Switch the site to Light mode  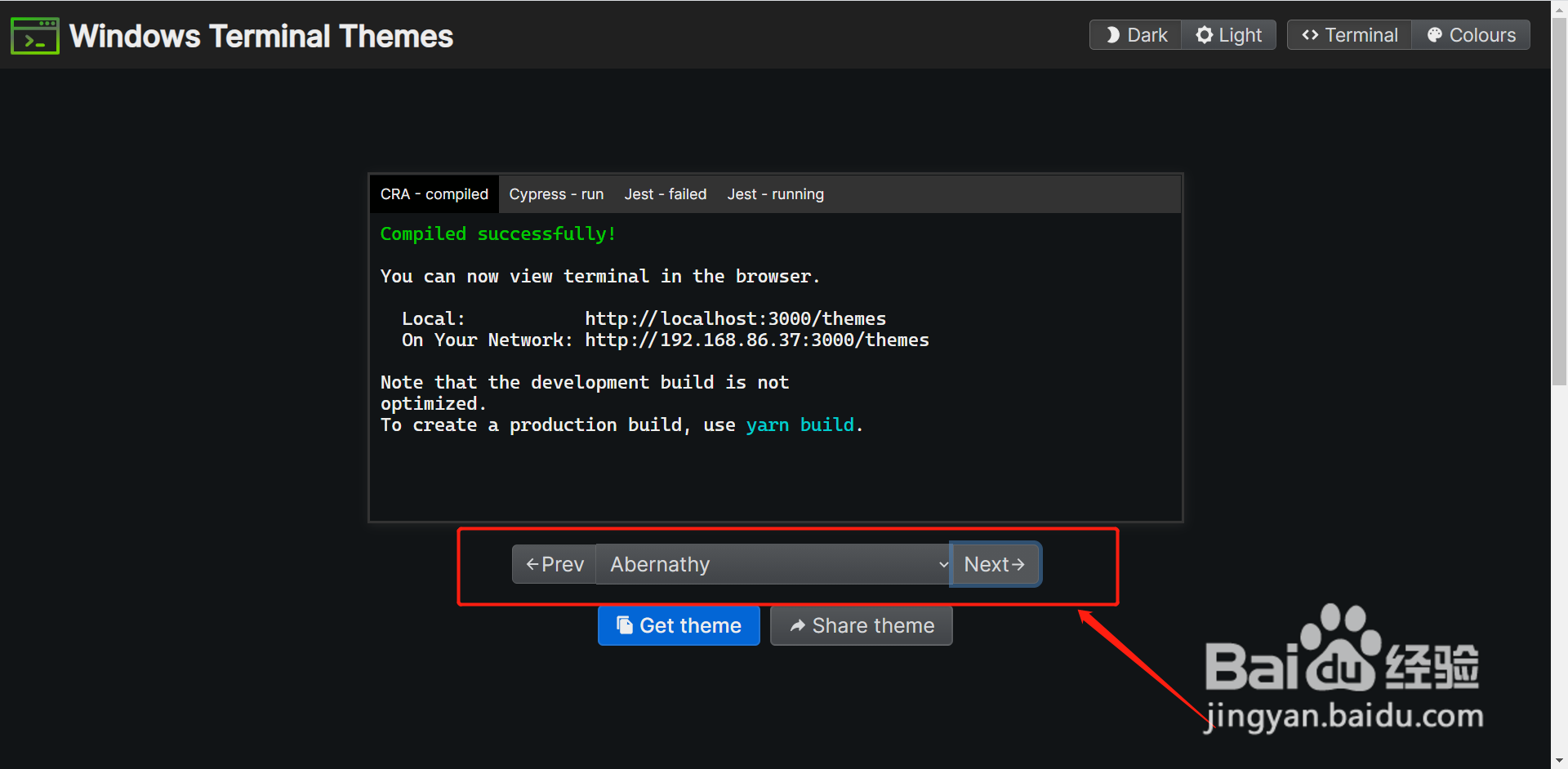pyautogui.click(x=1228, y=34)
